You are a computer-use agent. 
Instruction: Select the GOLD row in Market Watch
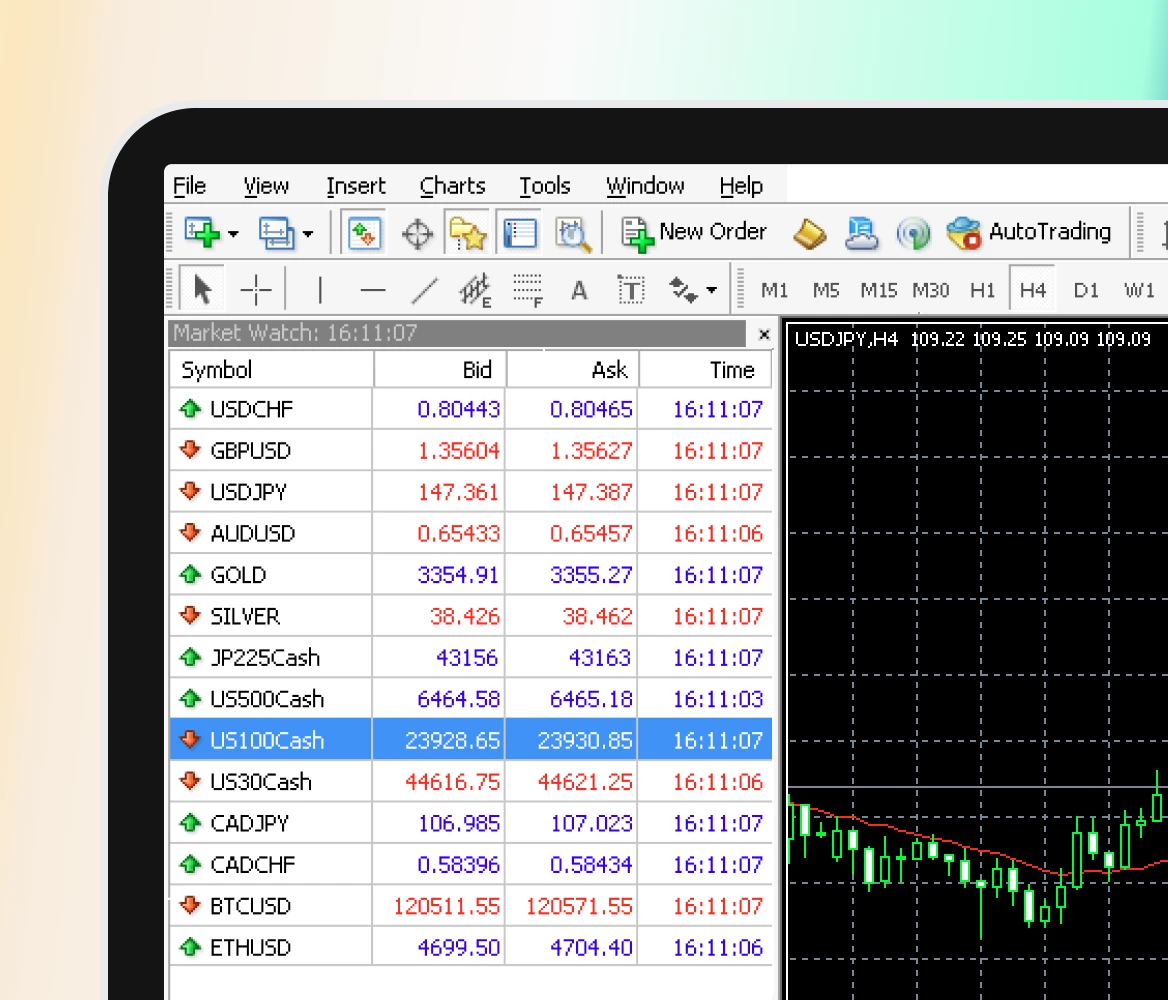[270, 574]
